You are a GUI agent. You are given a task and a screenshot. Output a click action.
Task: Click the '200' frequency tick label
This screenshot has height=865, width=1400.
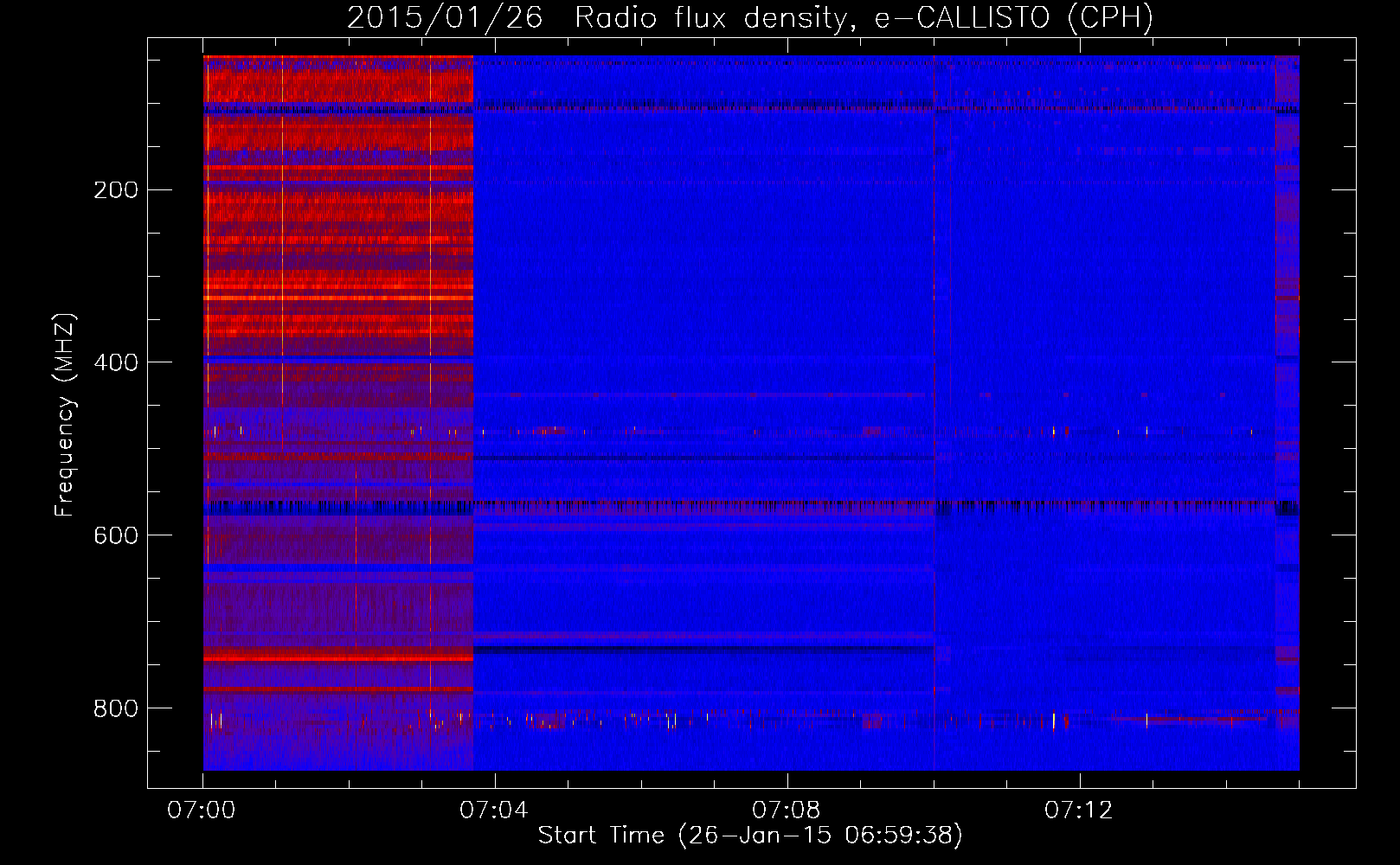[x=116, y=190]
